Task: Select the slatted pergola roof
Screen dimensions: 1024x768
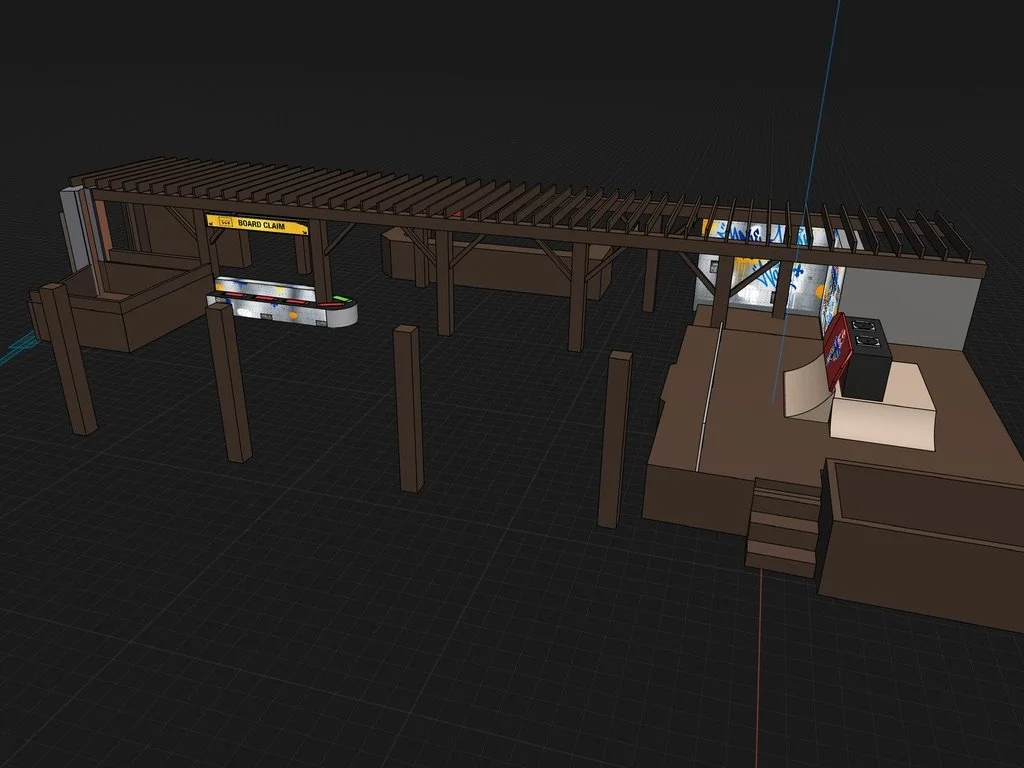Action: 522,210
